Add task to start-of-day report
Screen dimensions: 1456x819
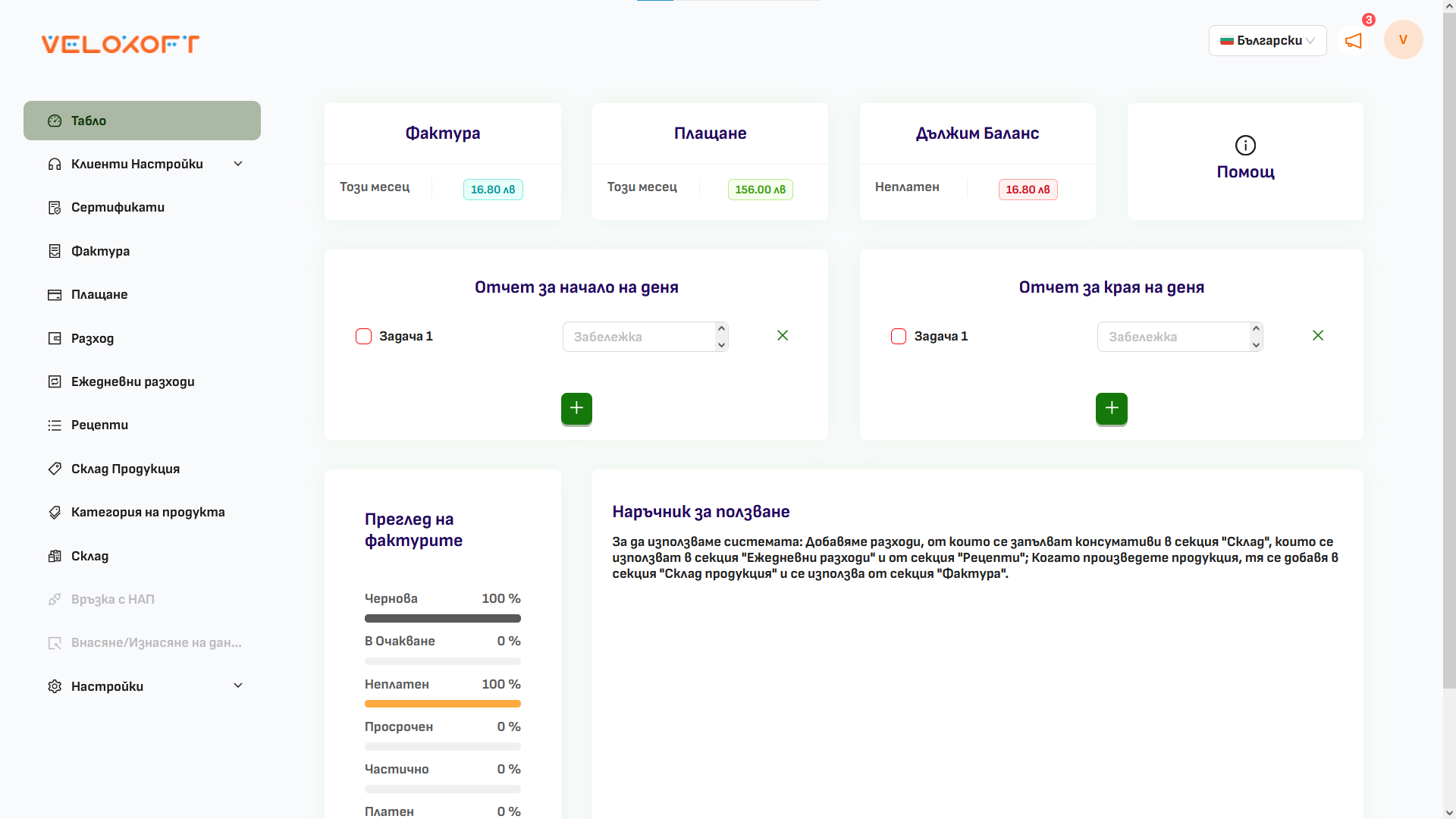576,409
